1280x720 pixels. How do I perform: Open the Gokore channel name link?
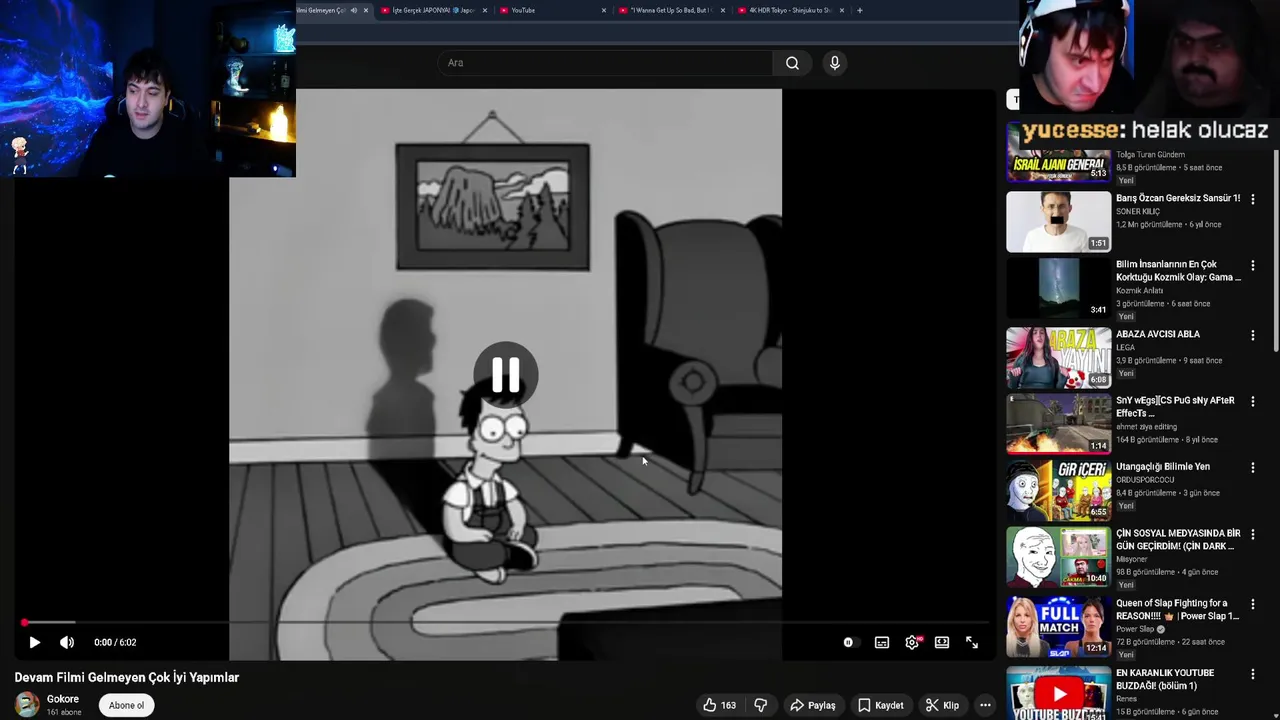click(63, 699)
